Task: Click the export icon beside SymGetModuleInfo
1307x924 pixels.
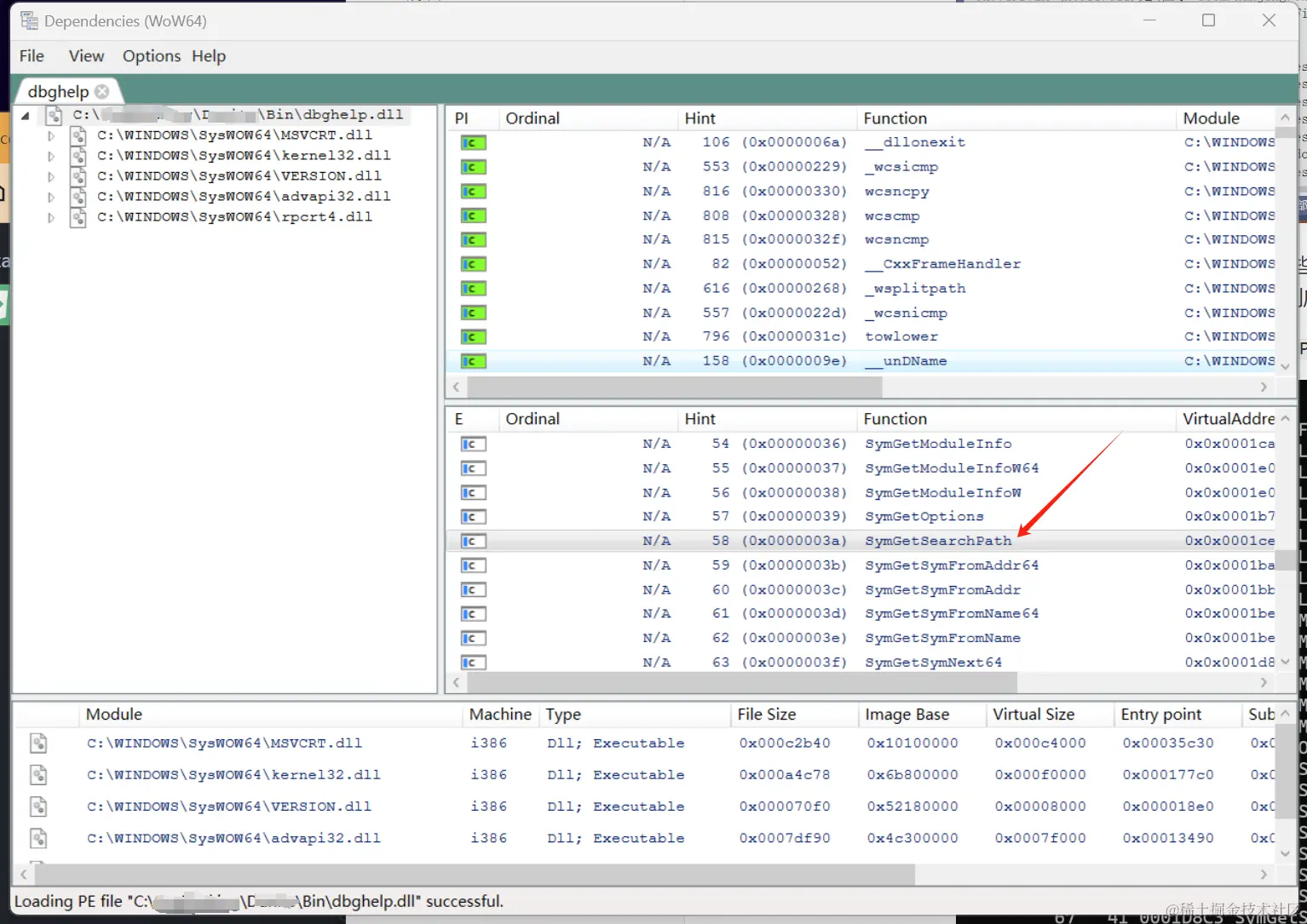Action: pyautogui.click(x=473, y=445)
